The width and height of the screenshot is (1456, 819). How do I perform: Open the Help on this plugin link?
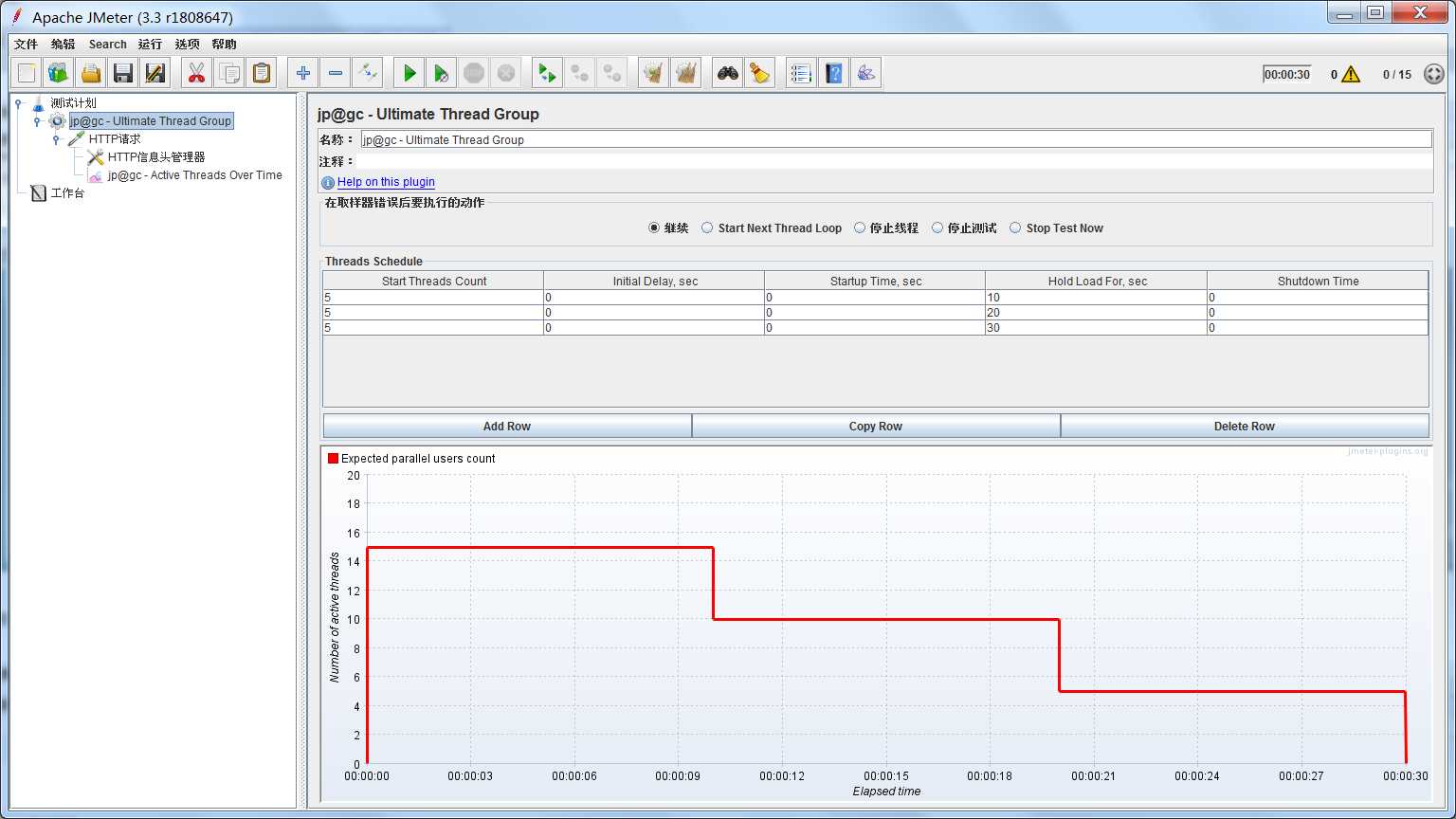pyautogui.click(x=386, y=182)
